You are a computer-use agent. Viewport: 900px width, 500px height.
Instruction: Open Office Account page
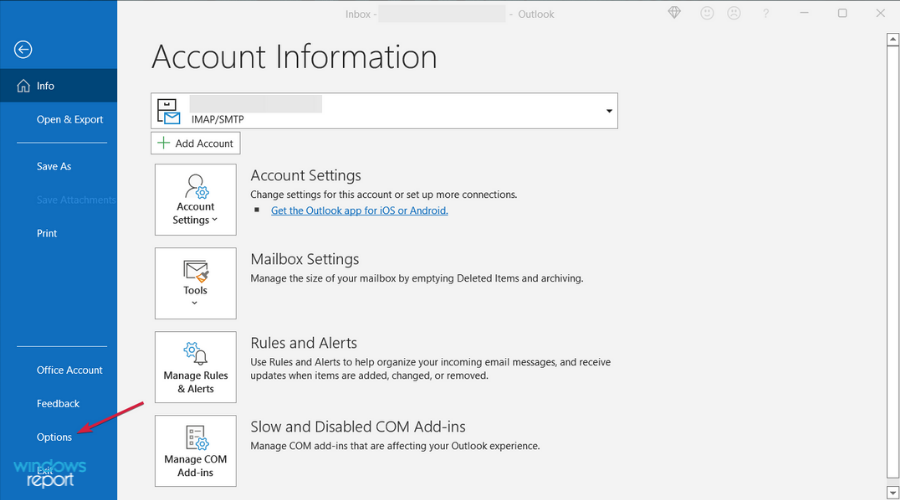tap(69, 370)
